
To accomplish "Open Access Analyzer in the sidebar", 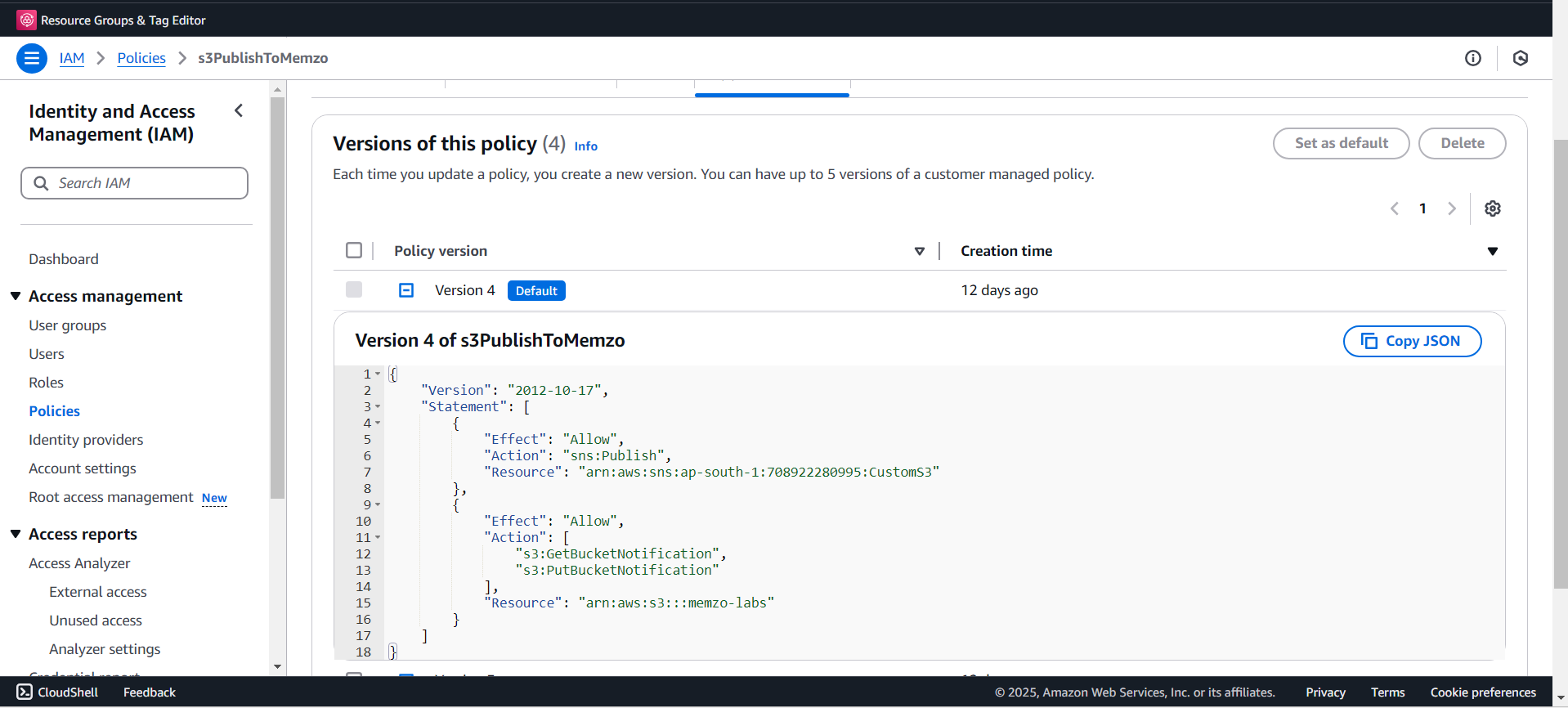I will 79,563.
